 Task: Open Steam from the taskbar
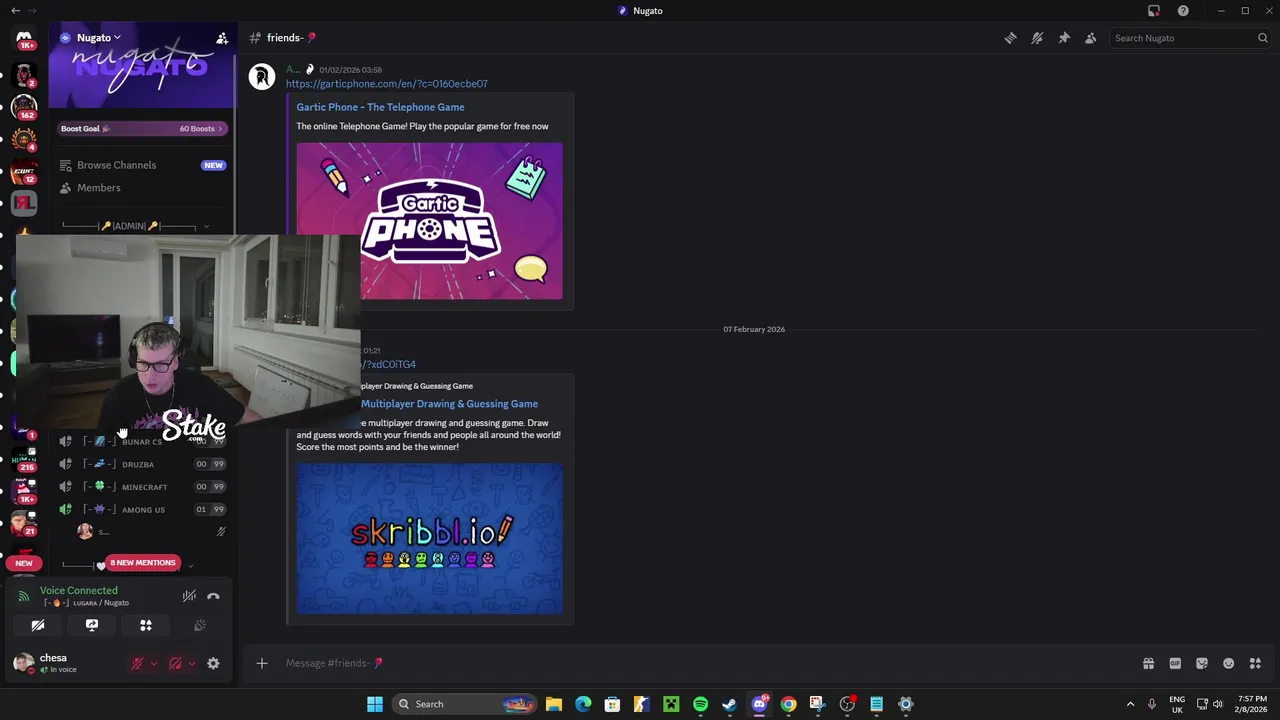click(x=729, y=704)
